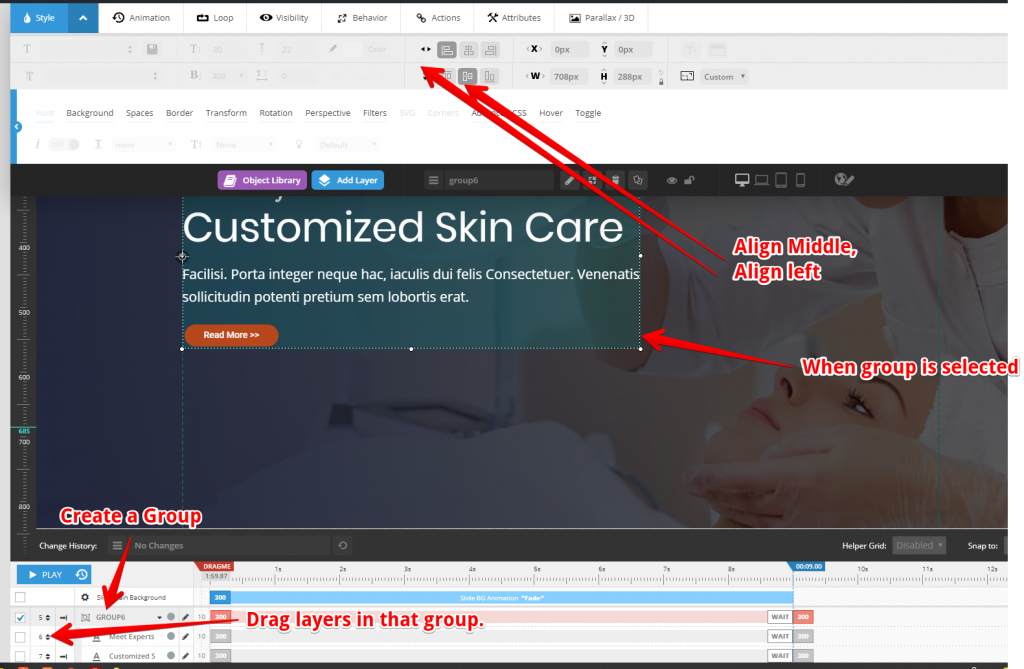Rename GROUP6 using its pencil edit icon
This screenshot has width=1024, height=669.
click(185, 616)
